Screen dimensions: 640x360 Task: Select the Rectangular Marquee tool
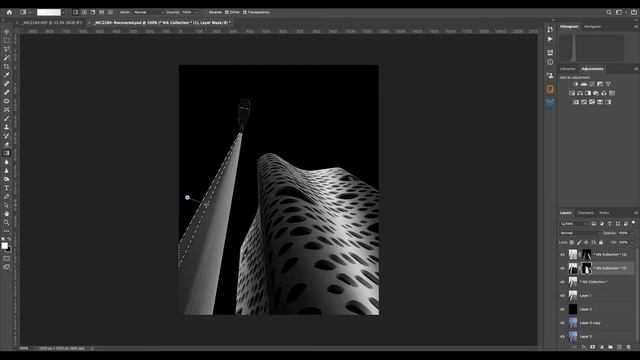tap(7, 40)
